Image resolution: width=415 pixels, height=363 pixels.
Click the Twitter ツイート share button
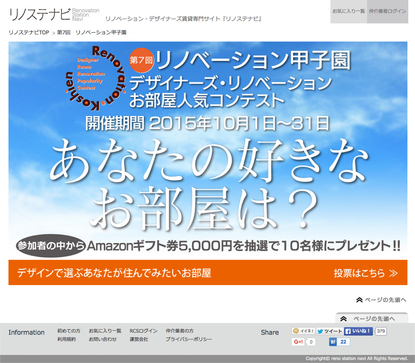click(329, 331)
